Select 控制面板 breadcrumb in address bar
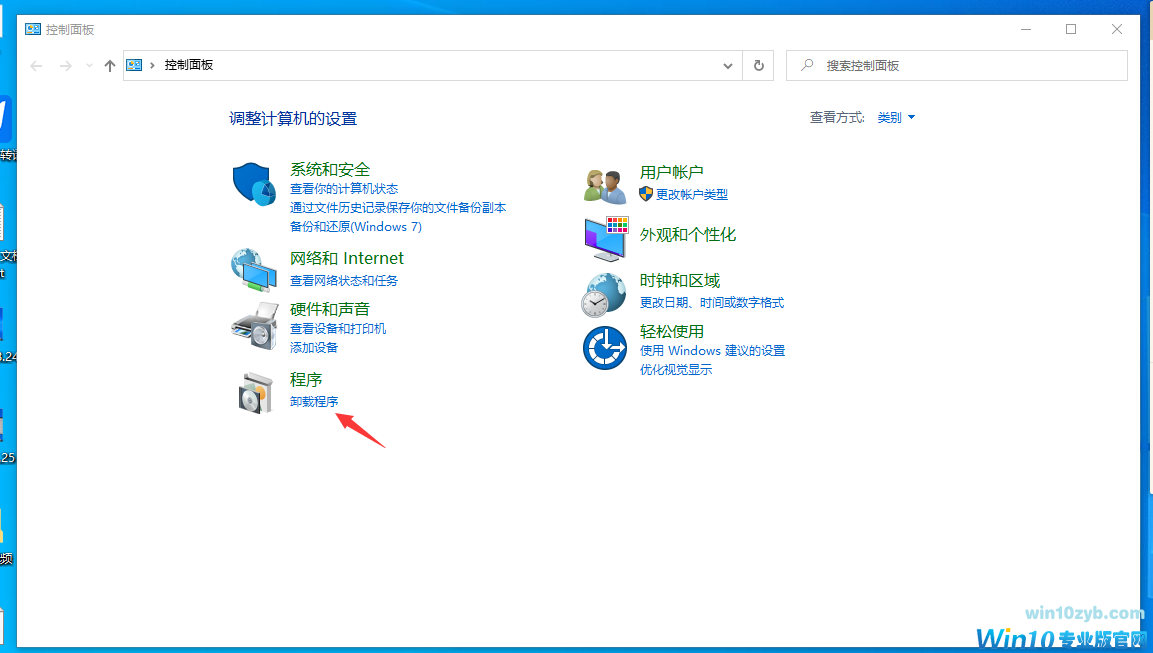 pyautogui.click(x=189, y=65)
